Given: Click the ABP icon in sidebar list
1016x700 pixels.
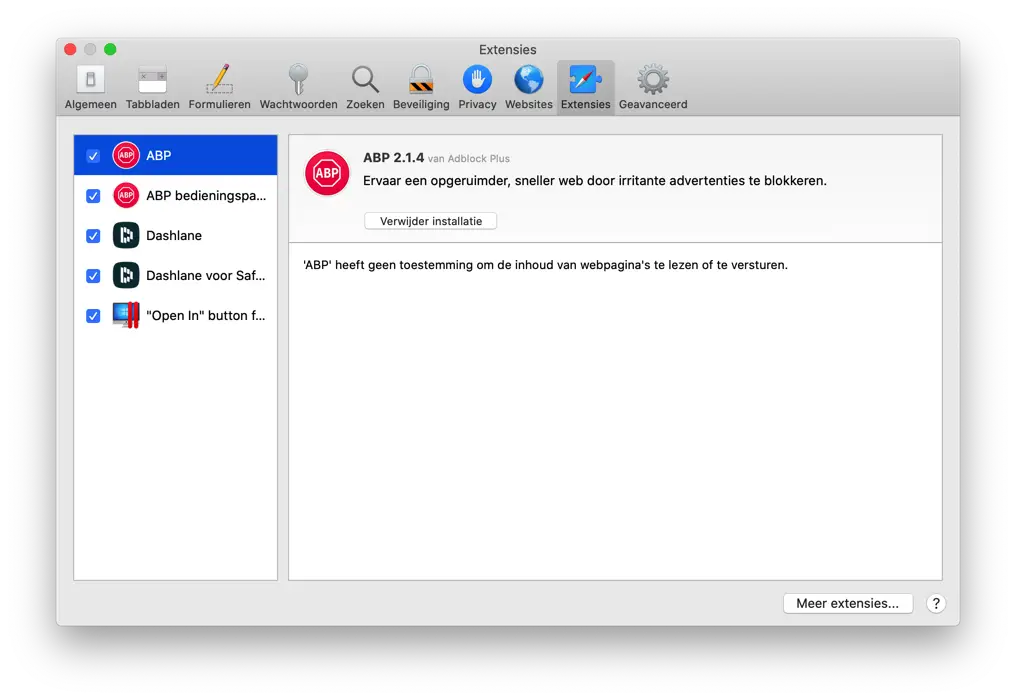Looking at the screenshot, I should [x=126, y=156].
